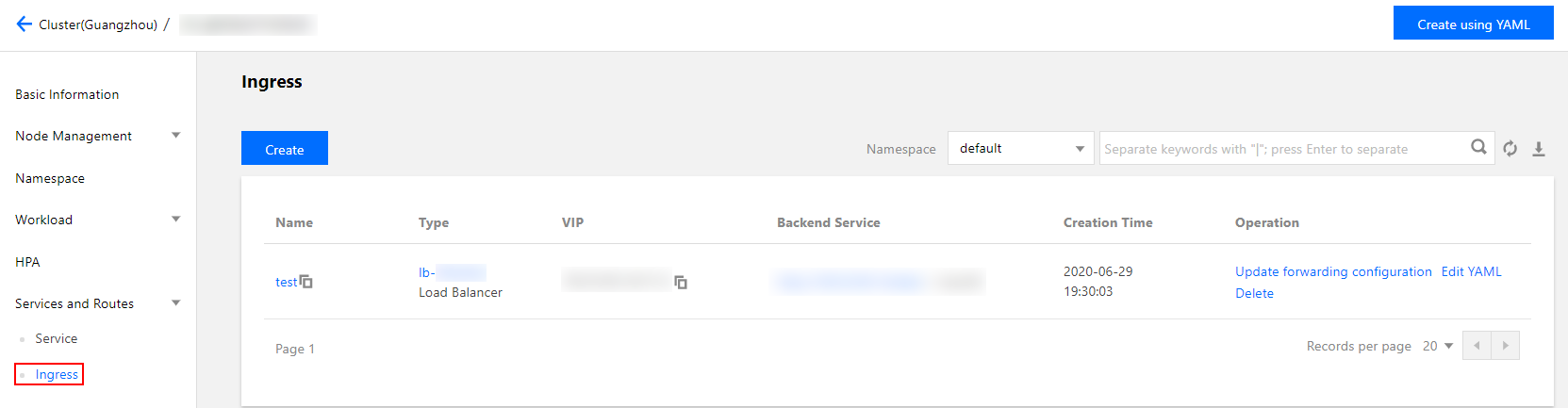Go to next page arrow
1568x408 pixels.
tap(1505, 346)
